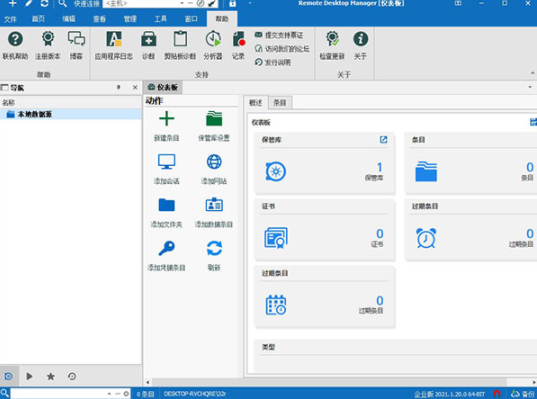Click 提交支持票证 submit support ticket
This screenshot has height=399, width=537.
coord(279,35)
